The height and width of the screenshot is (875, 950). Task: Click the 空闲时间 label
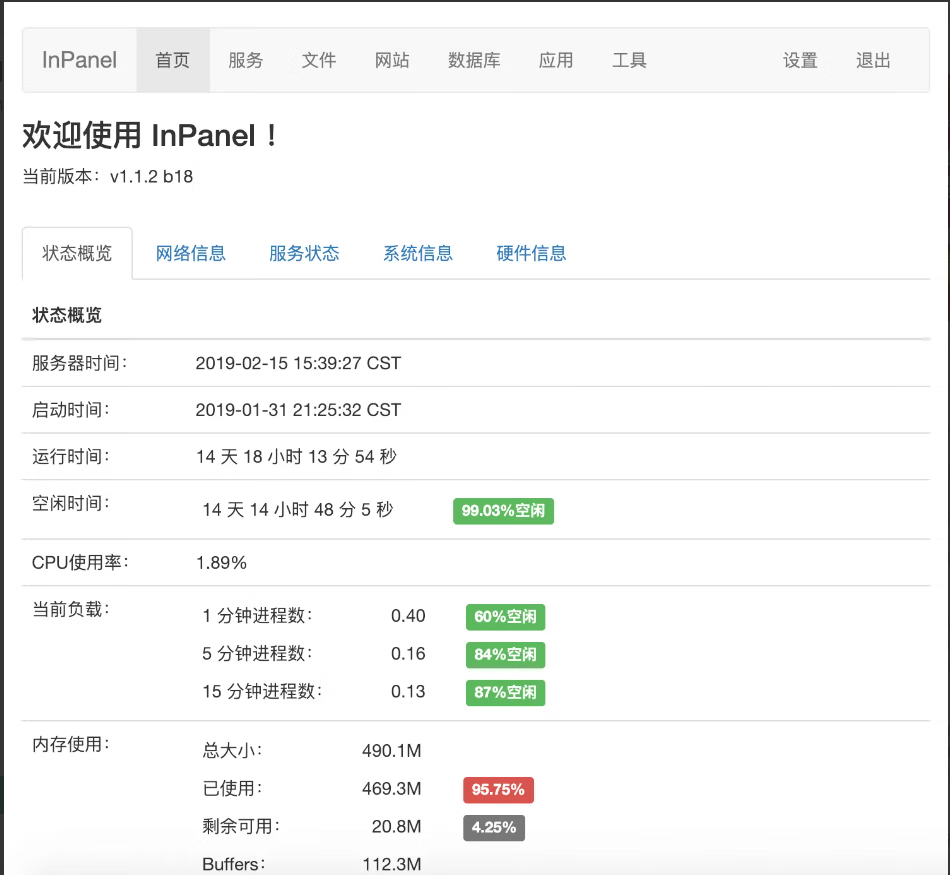click(x=70, y=503)
